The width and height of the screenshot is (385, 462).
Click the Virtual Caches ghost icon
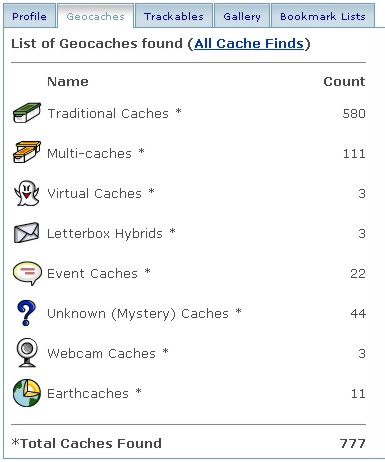click(27, 193)
